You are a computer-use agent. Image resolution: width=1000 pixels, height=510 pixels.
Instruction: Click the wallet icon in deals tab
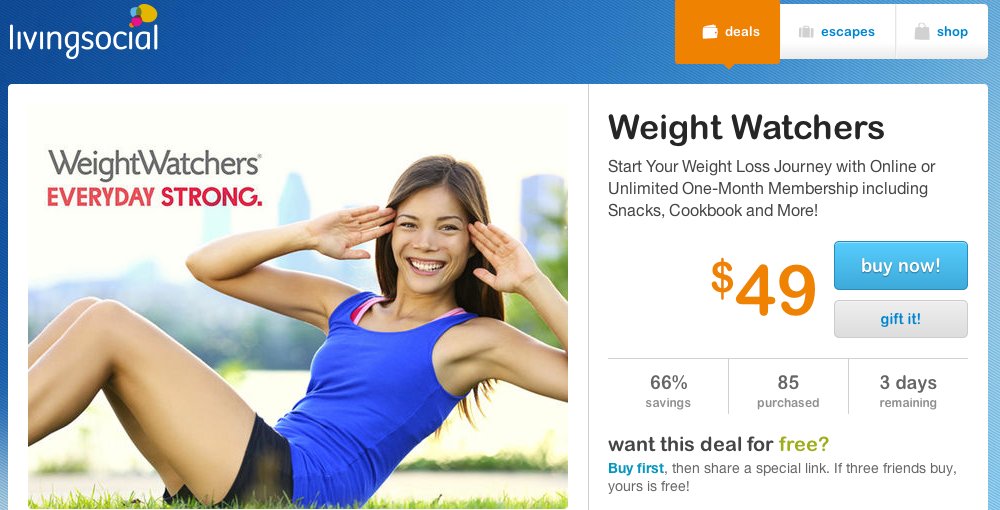[710, 32]
